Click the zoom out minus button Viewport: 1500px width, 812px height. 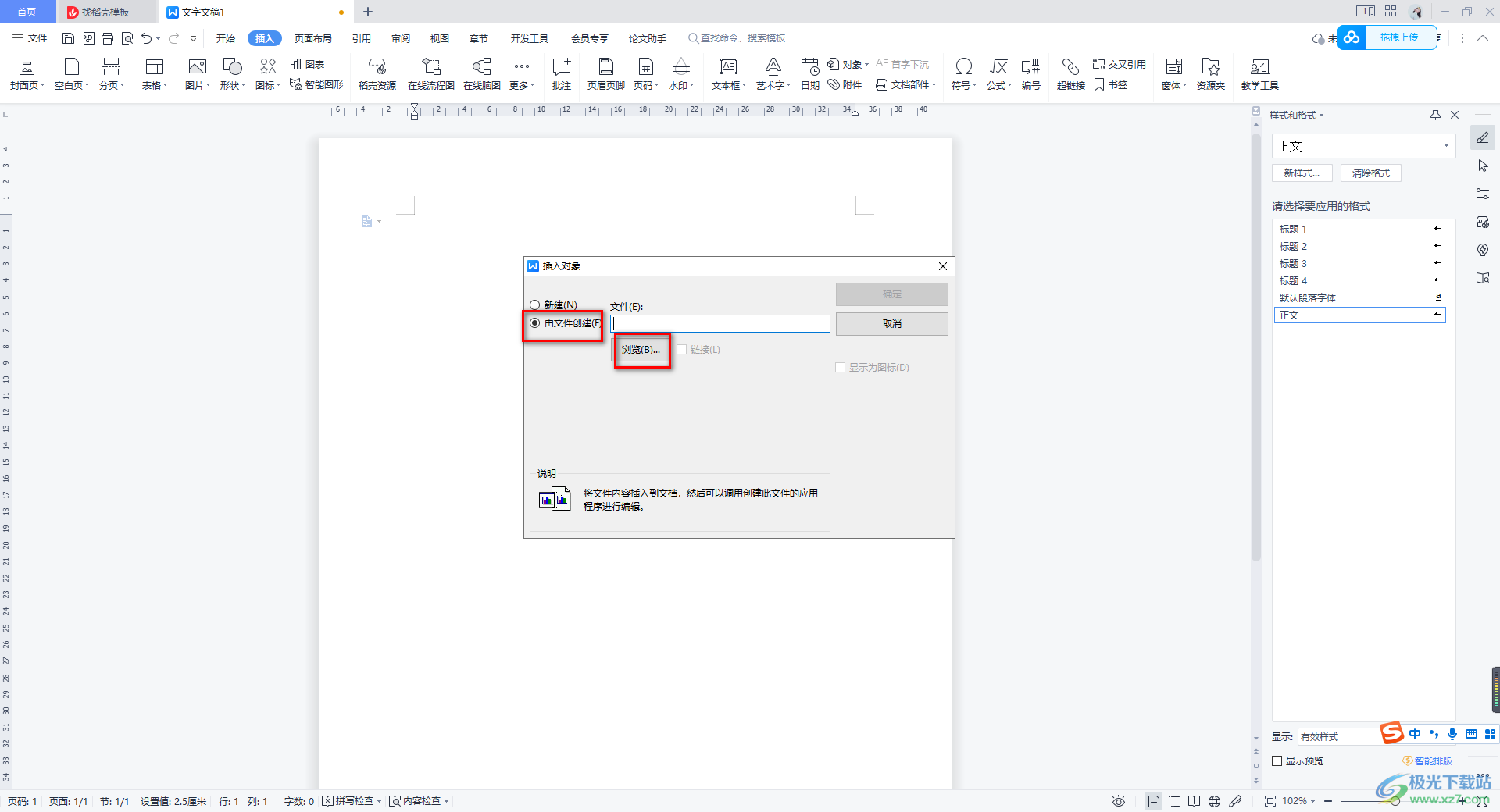click(1327, 801)
